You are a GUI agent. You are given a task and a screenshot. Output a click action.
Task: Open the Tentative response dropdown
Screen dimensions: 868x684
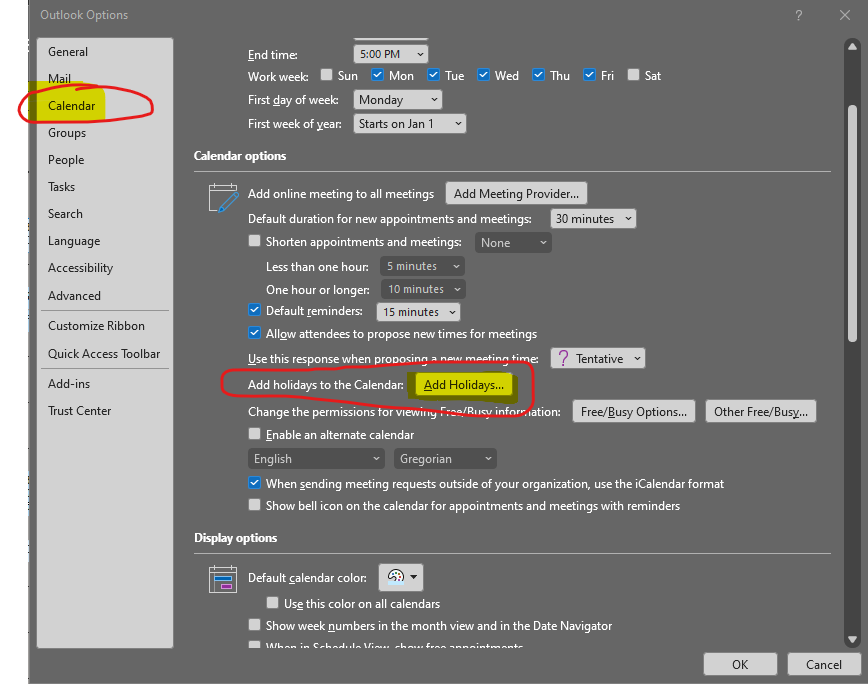[x=598, y=359]
